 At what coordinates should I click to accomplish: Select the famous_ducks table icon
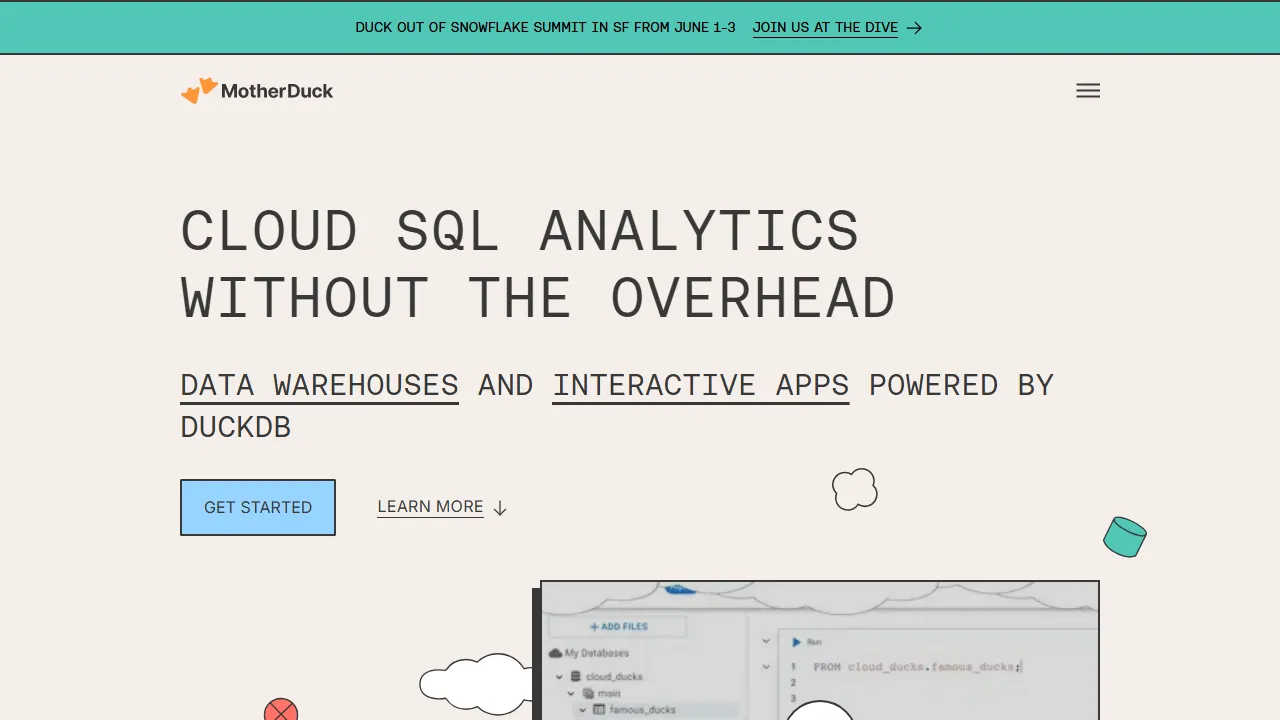600,710
